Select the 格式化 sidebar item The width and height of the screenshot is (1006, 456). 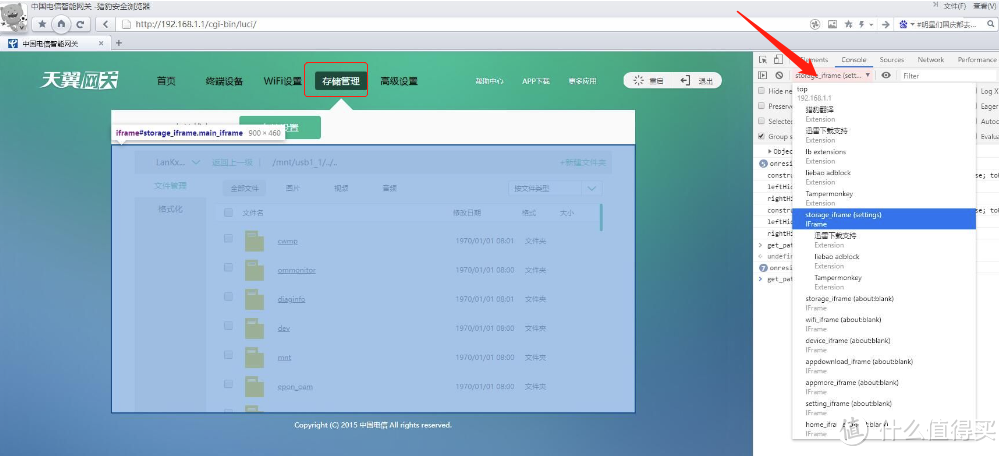point(171,210)
